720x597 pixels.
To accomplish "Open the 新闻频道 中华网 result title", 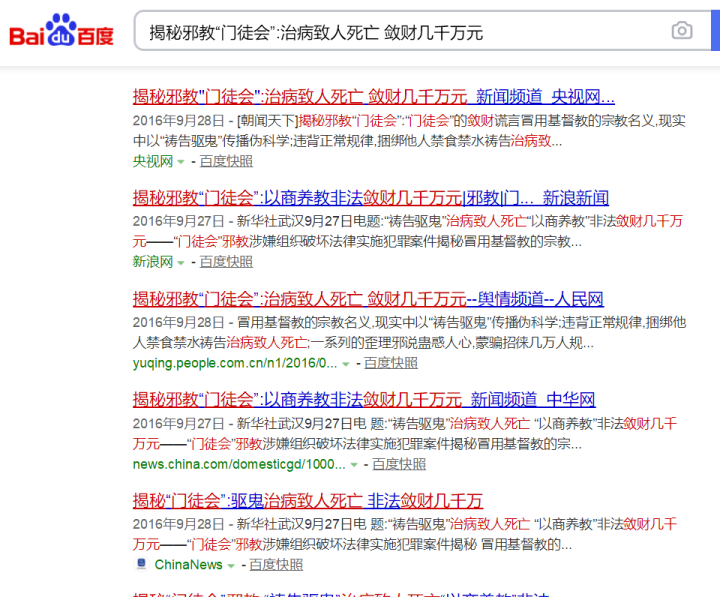I will tap(364, 400).
